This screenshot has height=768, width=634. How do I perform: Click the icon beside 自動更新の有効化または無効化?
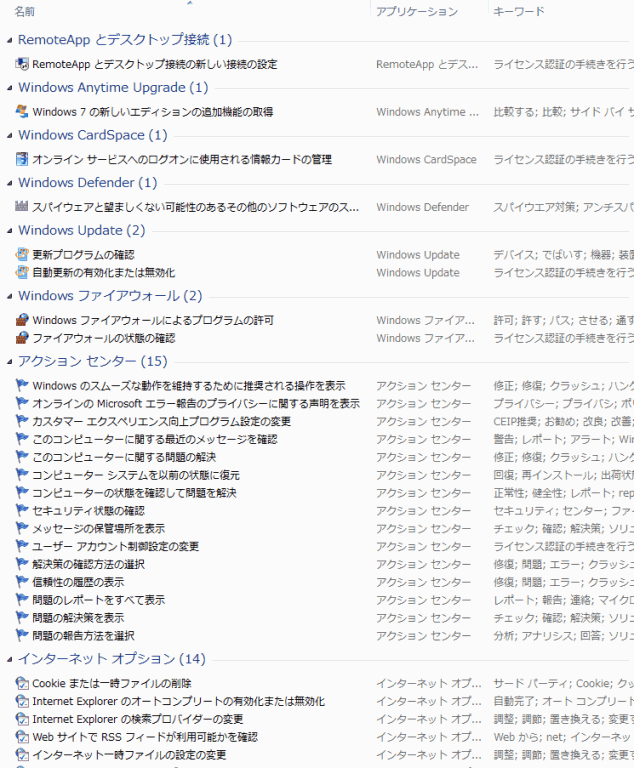pos(22,272)
